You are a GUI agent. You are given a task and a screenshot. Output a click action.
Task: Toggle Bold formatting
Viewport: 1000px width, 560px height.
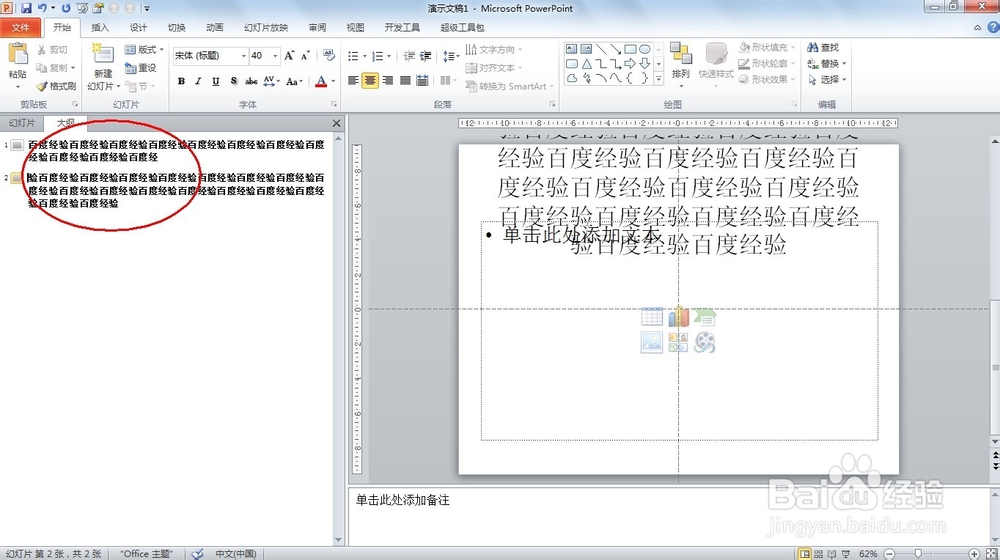coord(182,81)
